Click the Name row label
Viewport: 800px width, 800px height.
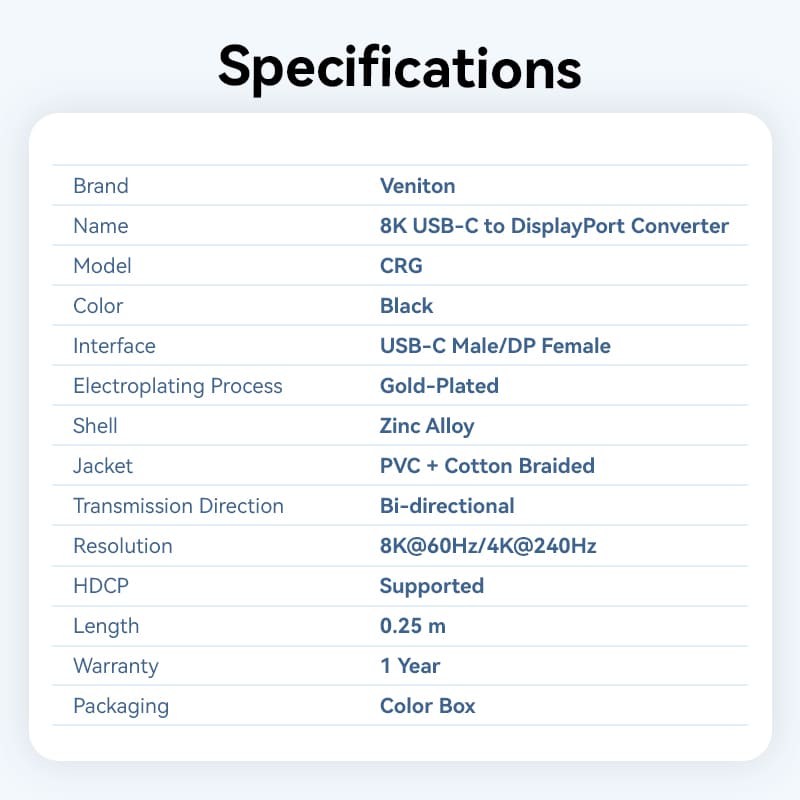[x=101, y=226]
